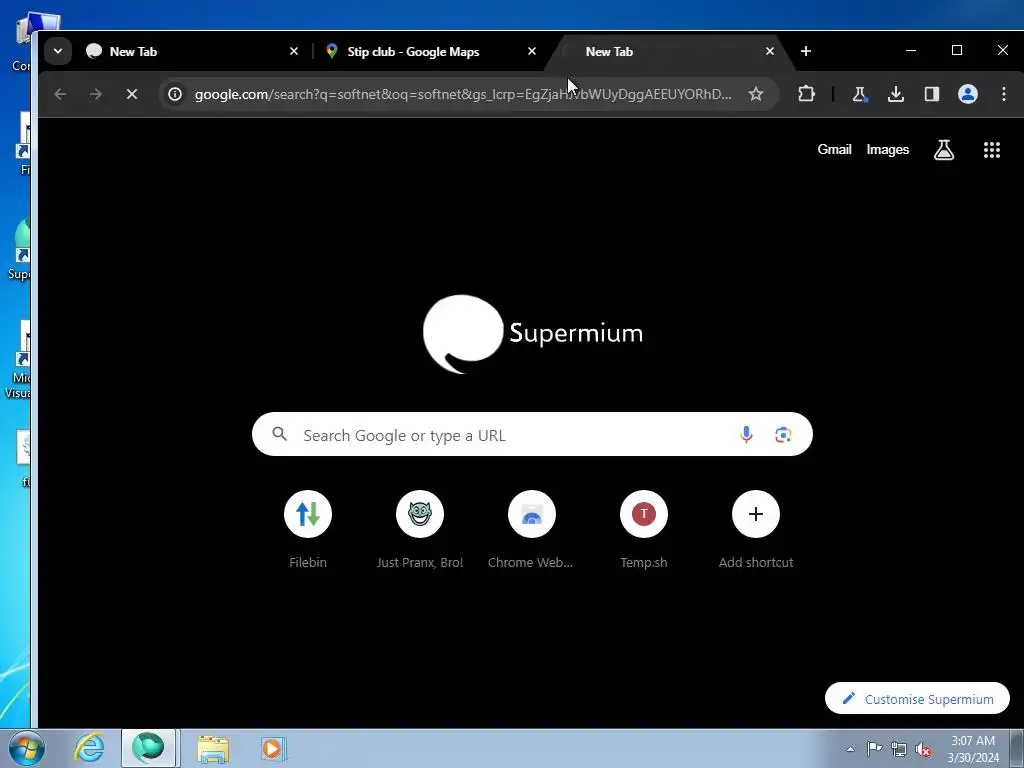The height and width of the screenshot is (768, 1024).
Task: Open the Windows Start menu
Action: click(x=26, y=748)
